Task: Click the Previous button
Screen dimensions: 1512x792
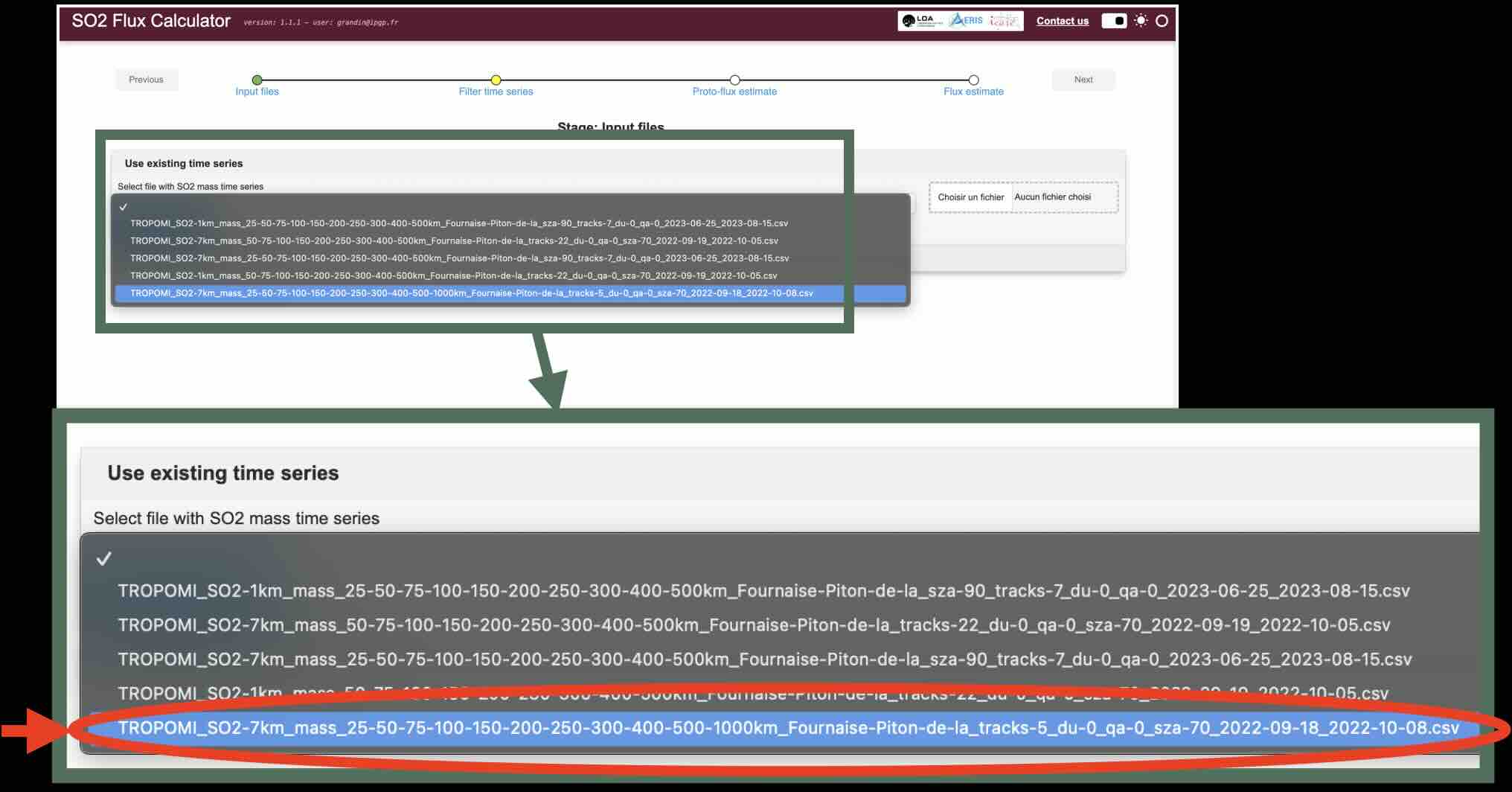Action: [146, 80]
